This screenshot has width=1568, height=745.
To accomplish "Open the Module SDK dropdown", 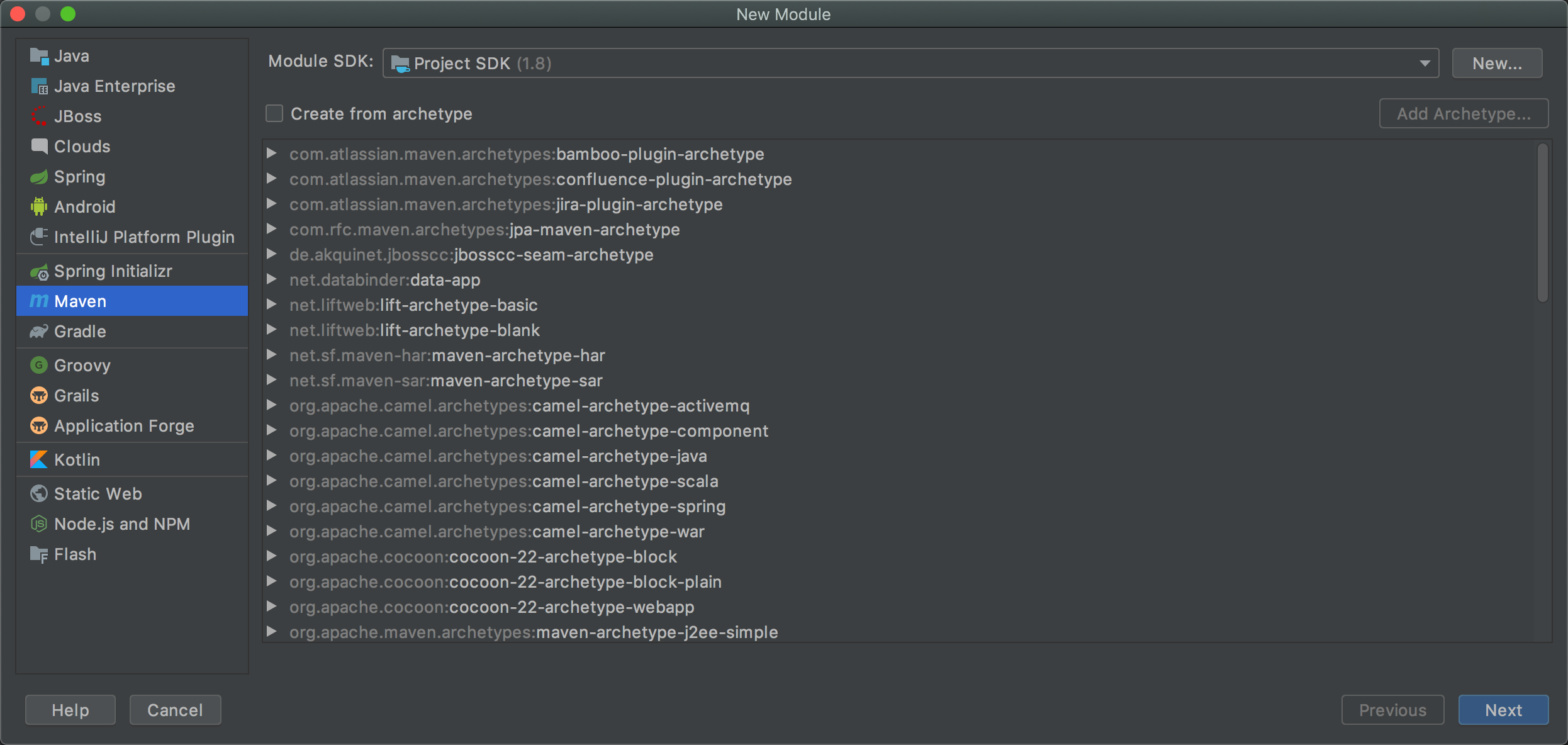I will (x=910, y=64).
